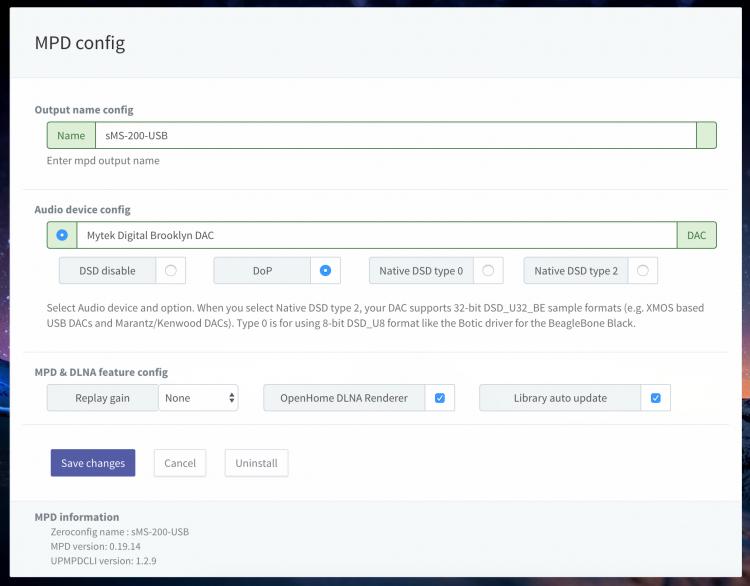The height and width of the screenshot is (586, 750).
Task: Select the DSD disable radio option
Action: point(171,270)
